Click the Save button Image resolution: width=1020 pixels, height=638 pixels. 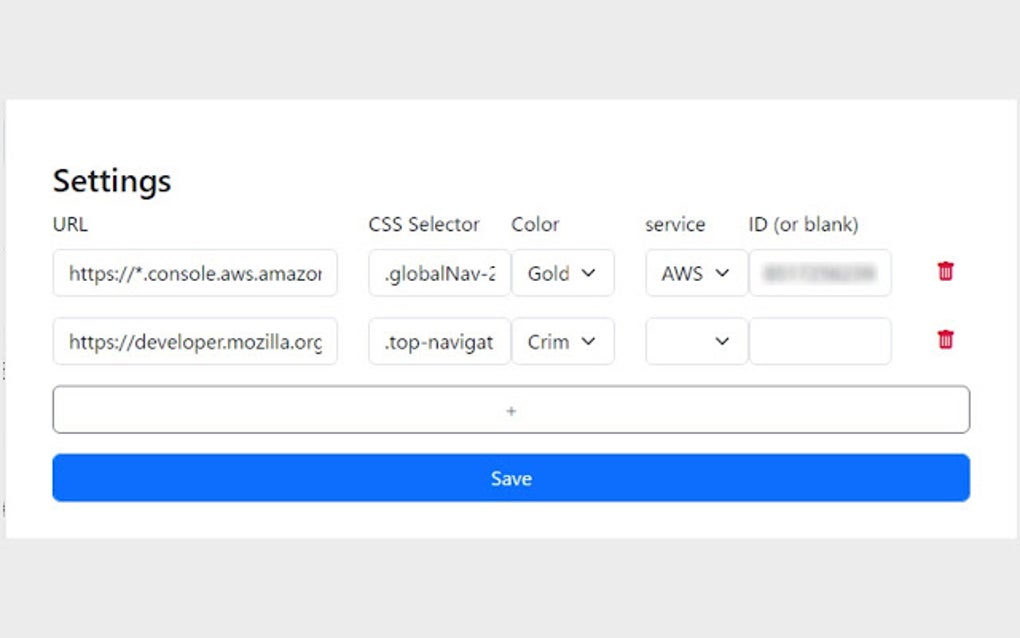pos(510,478)
